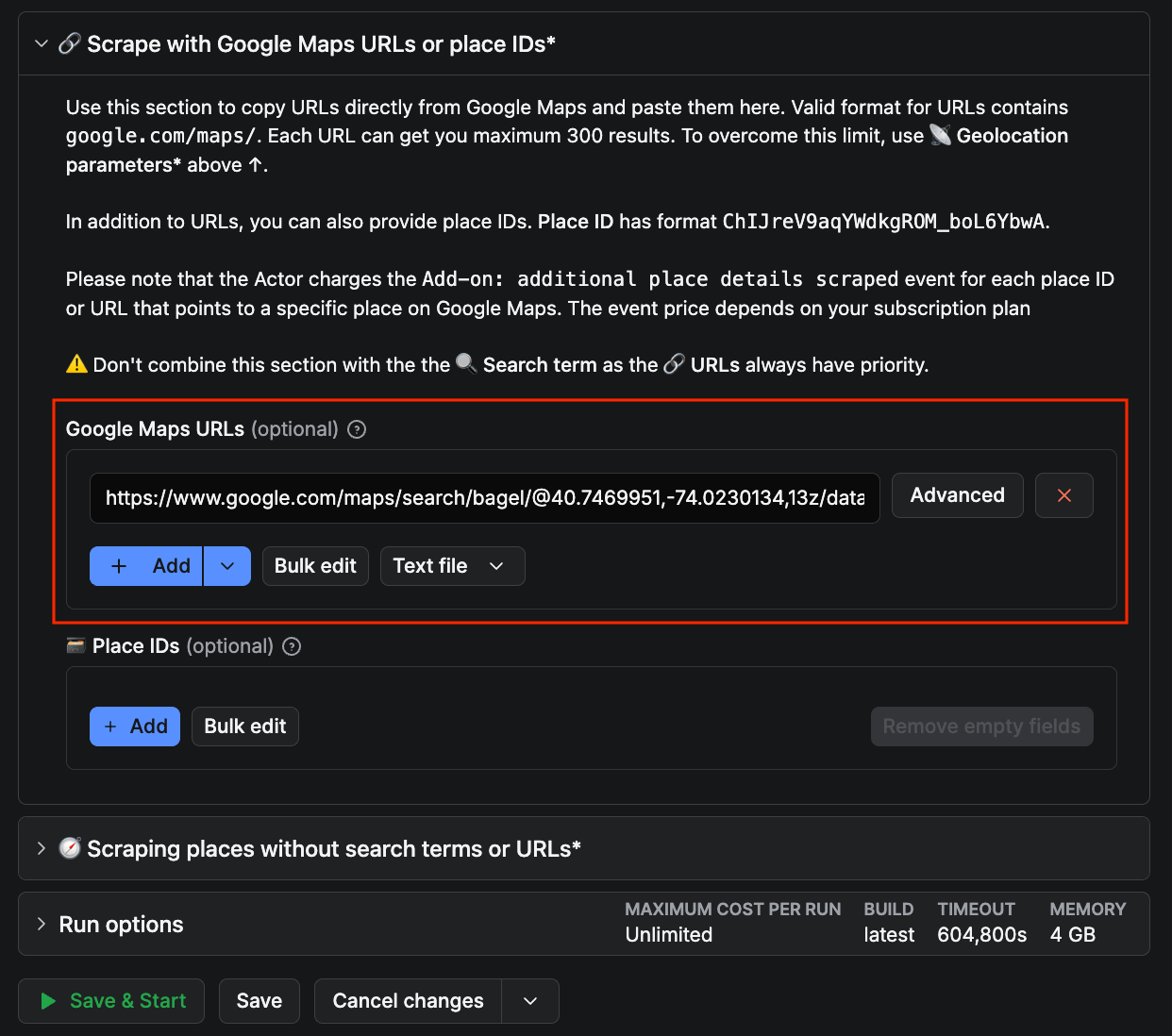
Task: Open the Cancel changes dropdown arrow
Action: coord(530,1001)
